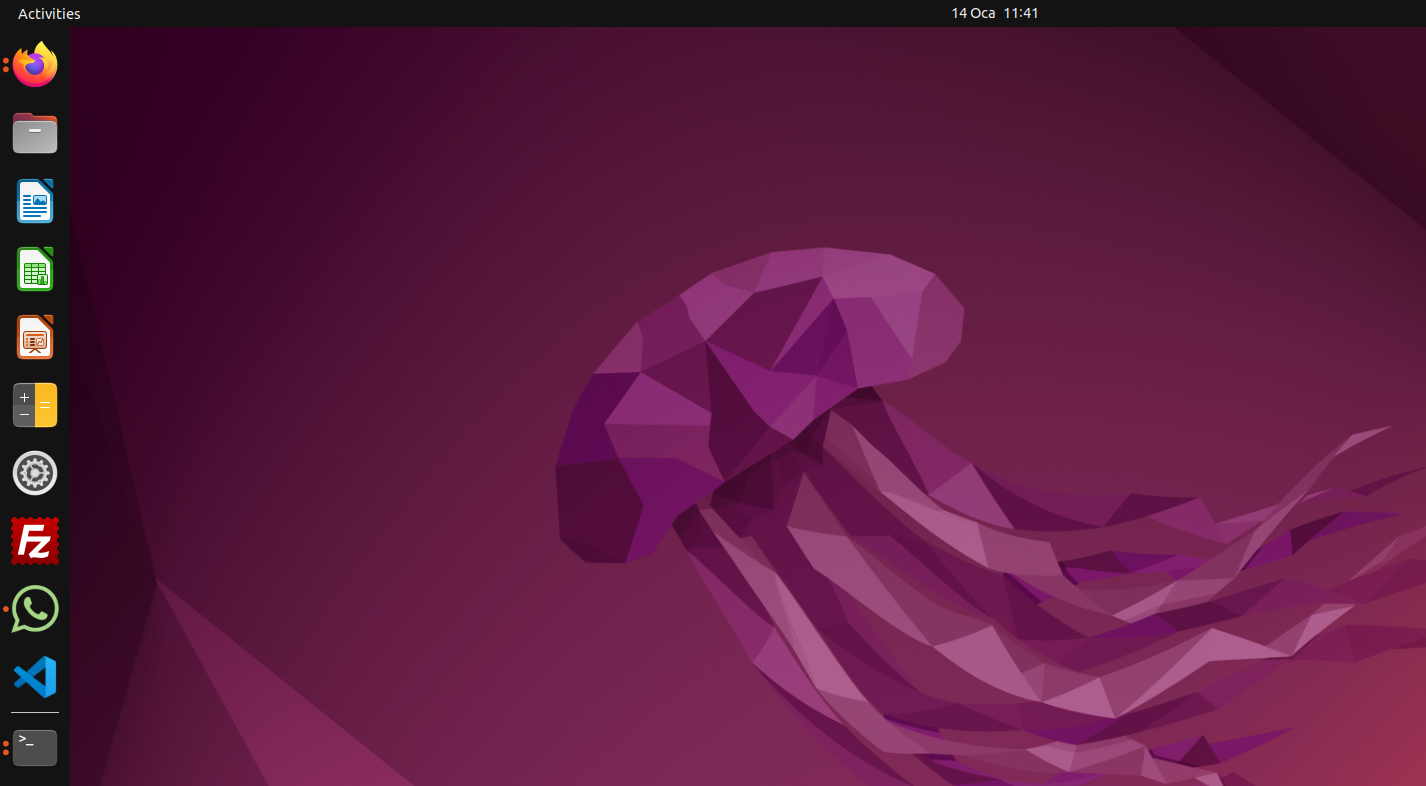Open LibreOffice Writer from the dock

pos(35,201)
